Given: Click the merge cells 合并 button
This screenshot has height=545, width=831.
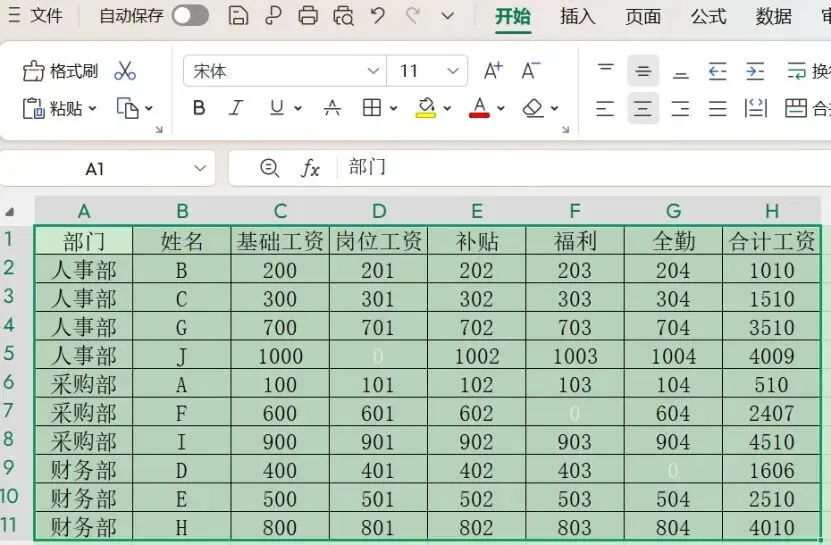Looking at the screenshot, I should [x=808, y=108].
